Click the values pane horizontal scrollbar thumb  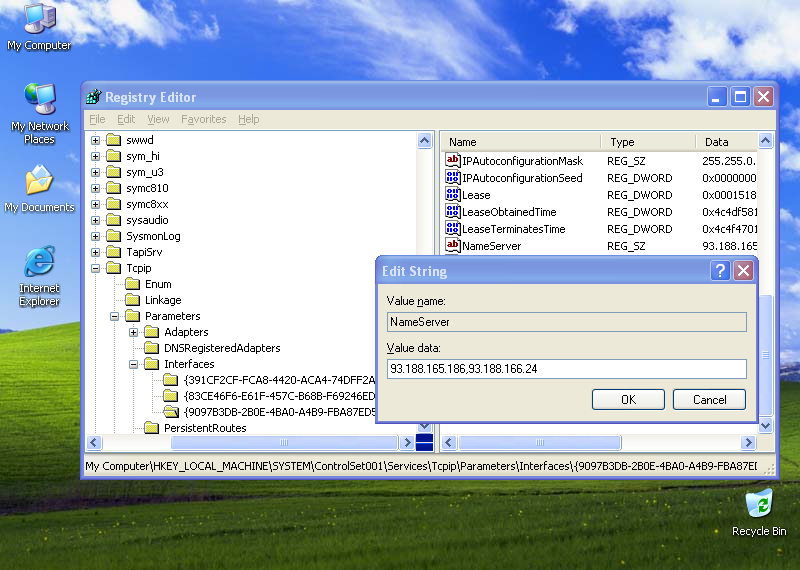(x=540, y=442)
